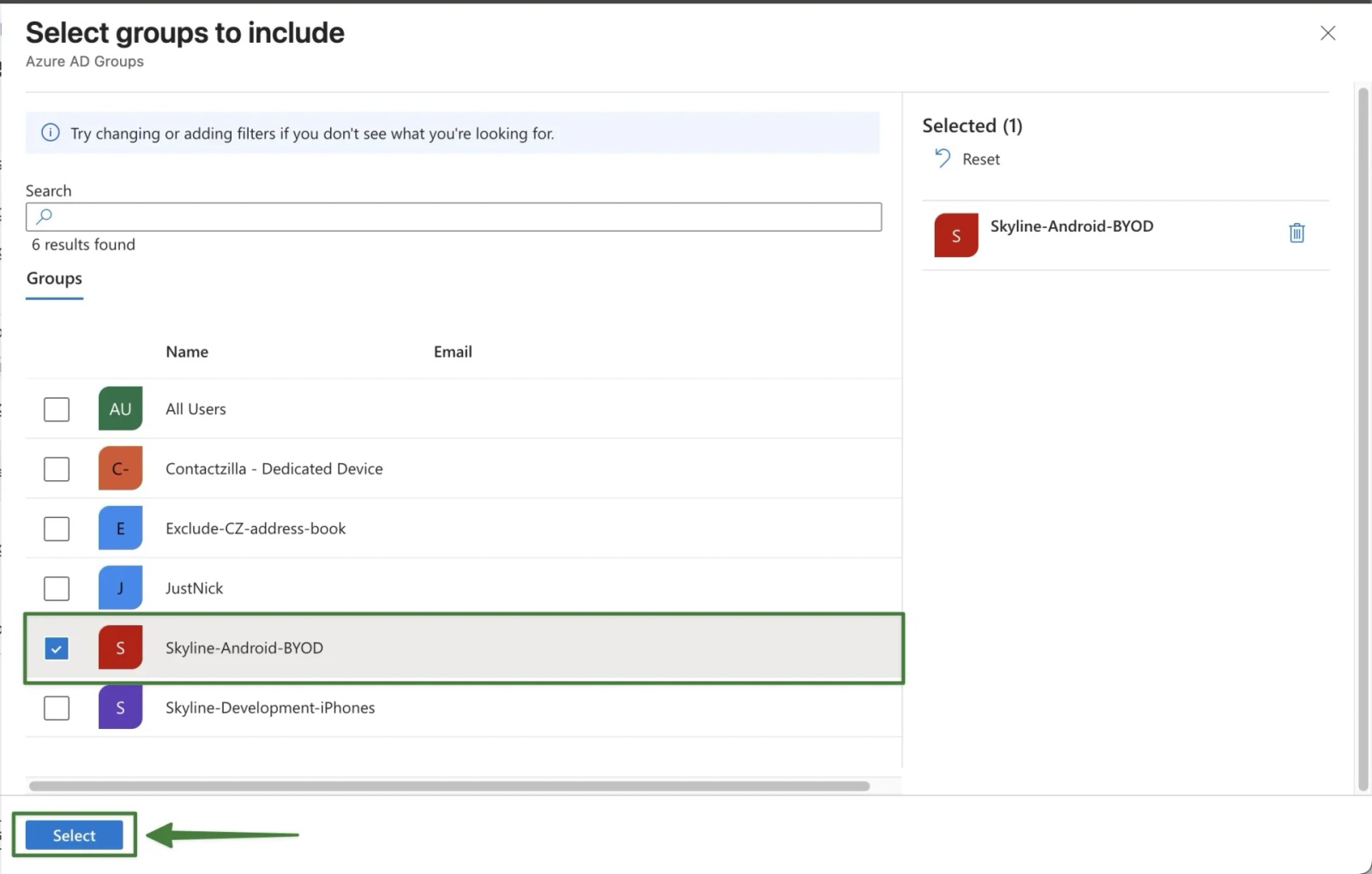Check the Contactzilla - Dedicated Device checkbox
1372x874 pixels.
[57, 469]
